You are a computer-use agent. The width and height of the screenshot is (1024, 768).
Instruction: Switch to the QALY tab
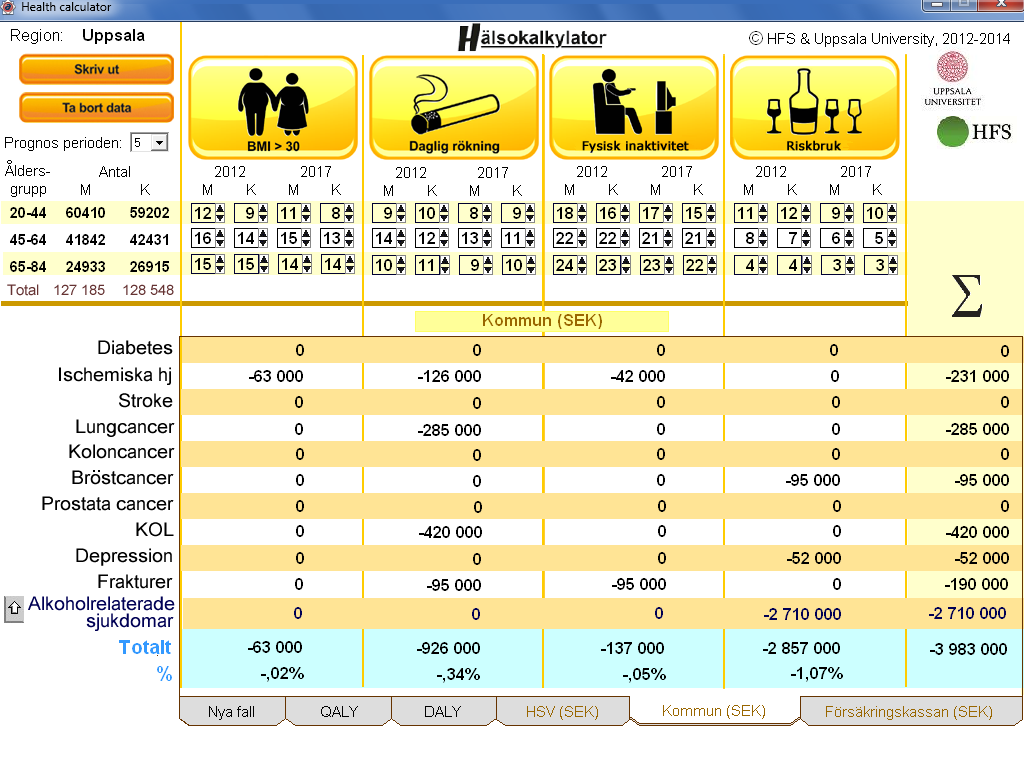click(x=339, y=711)
